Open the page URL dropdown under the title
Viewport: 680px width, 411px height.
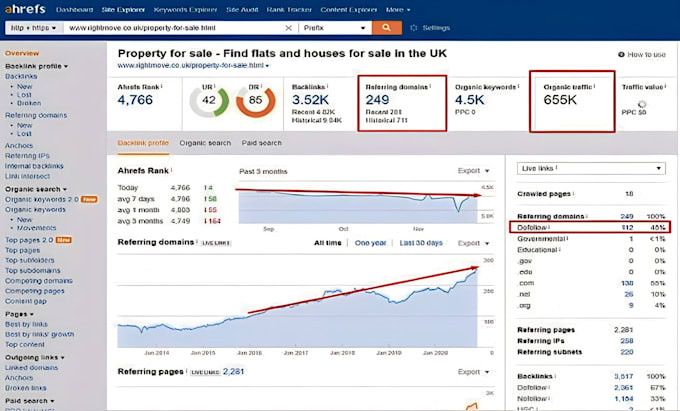(267, 66)
